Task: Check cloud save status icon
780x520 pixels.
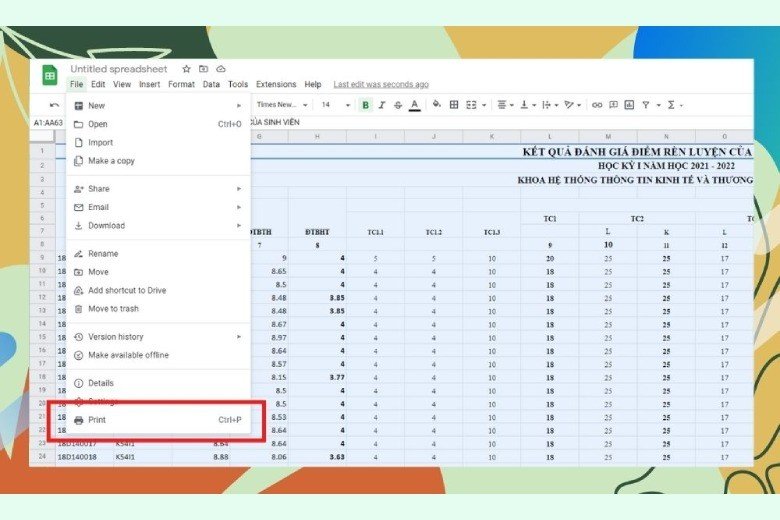Action: point(221,69)
